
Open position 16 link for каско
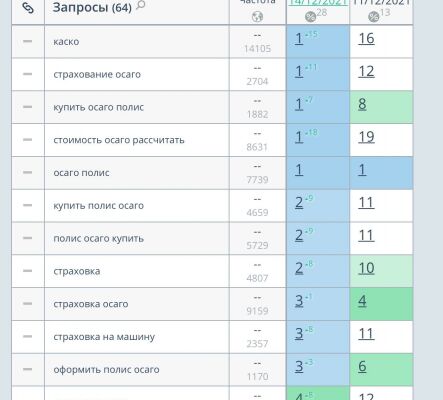point(366,38)
